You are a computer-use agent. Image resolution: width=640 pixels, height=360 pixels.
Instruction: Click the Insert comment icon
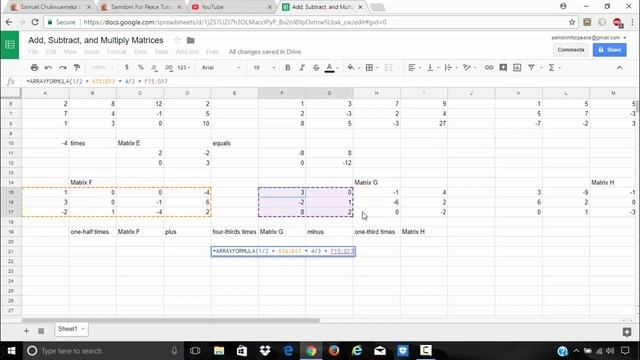[x=503, y=67]
